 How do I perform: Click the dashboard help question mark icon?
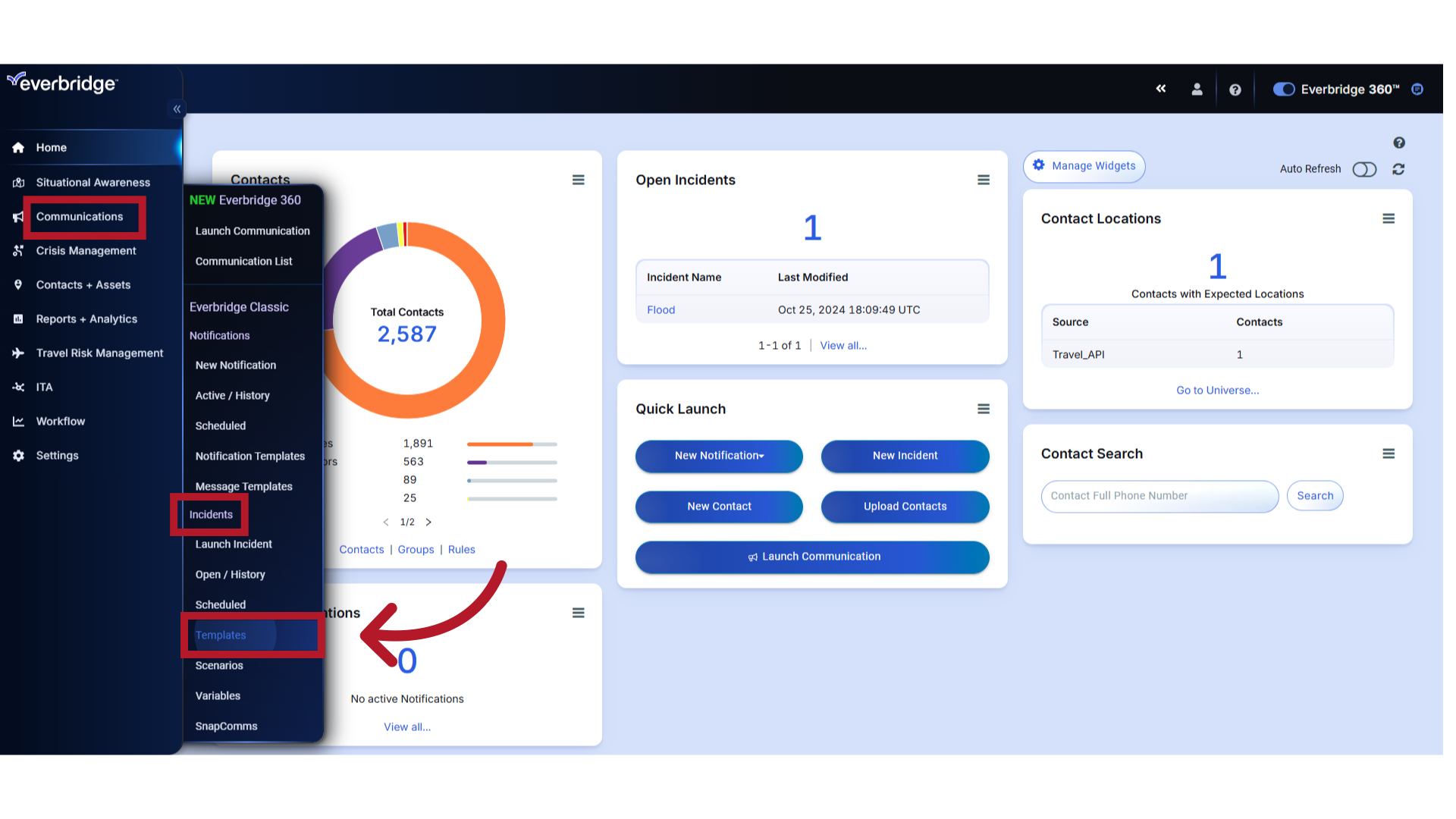pos(1399,143)
